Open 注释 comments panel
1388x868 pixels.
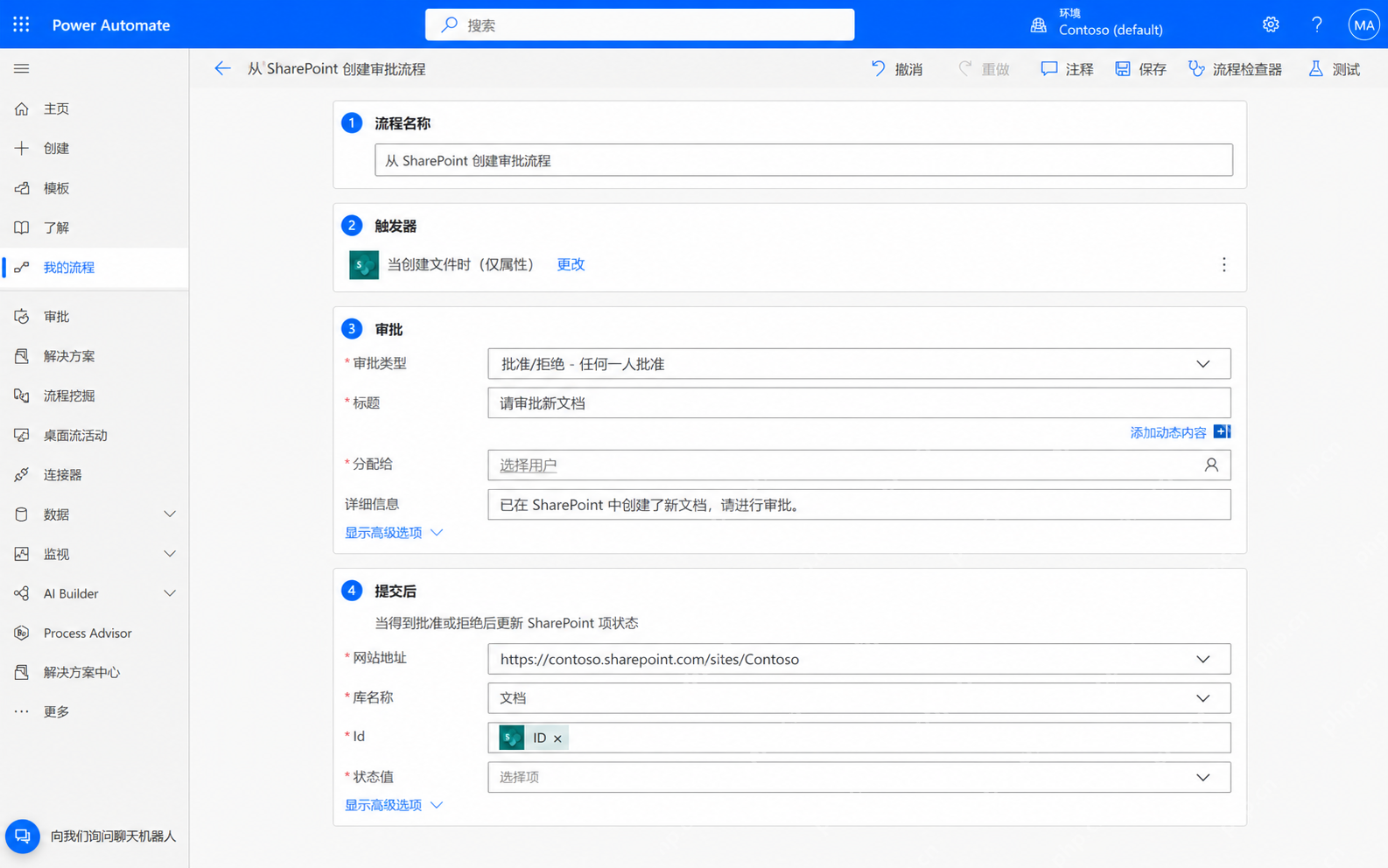pos(1067,69)
